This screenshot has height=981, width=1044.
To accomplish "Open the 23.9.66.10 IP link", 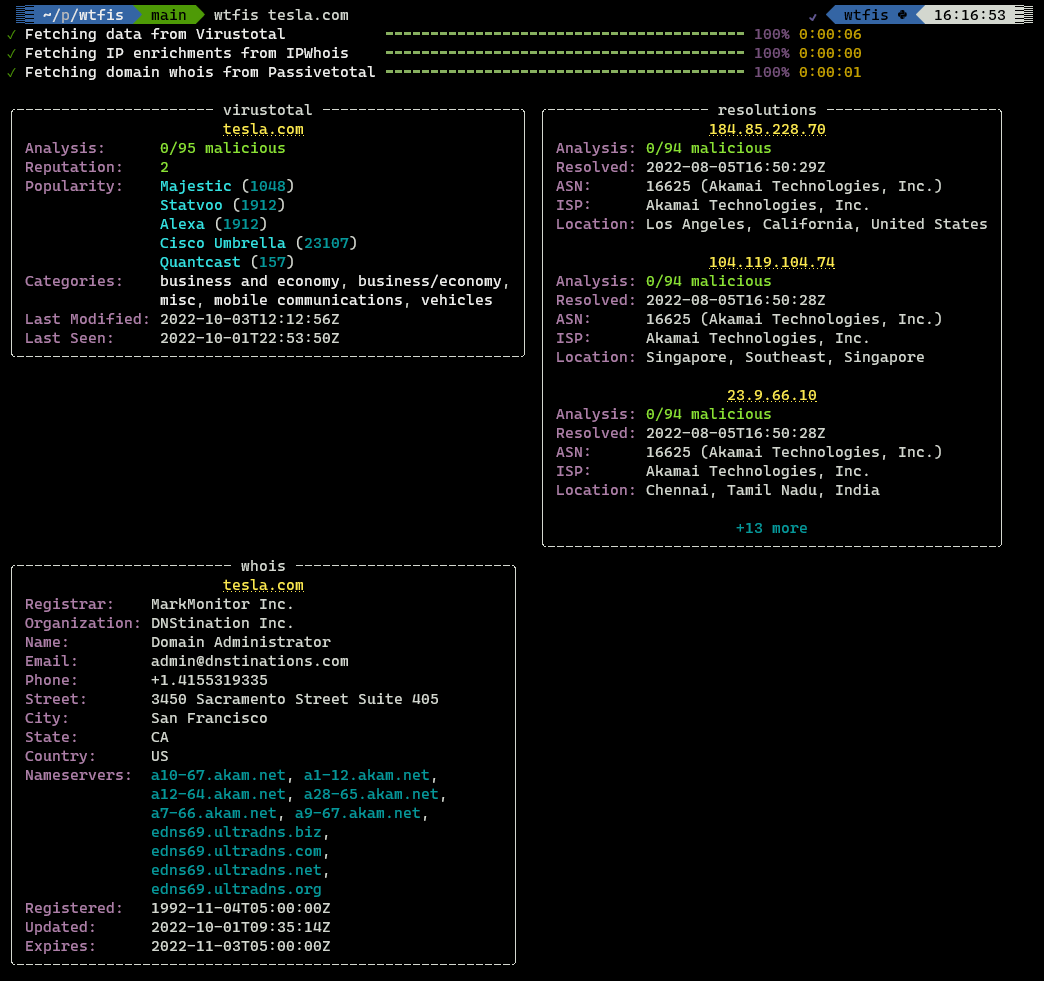I will [772, 396].
